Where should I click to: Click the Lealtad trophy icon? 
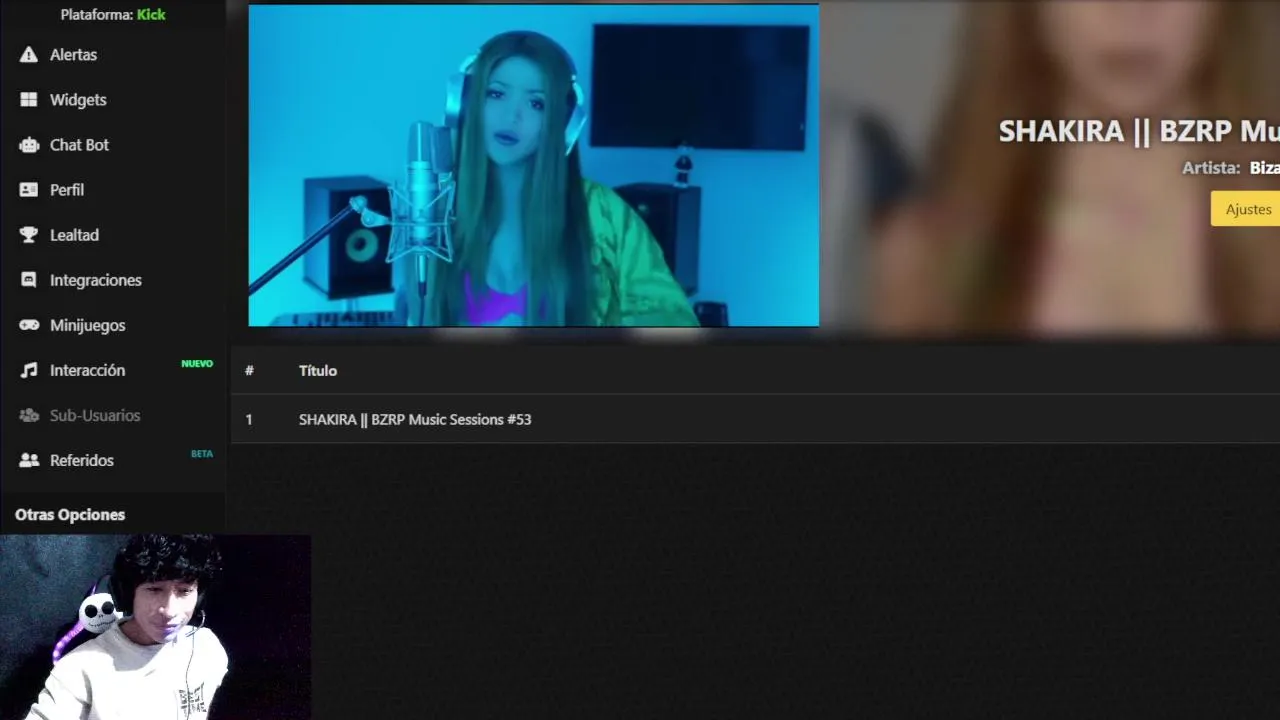click(x=29, y=235)
